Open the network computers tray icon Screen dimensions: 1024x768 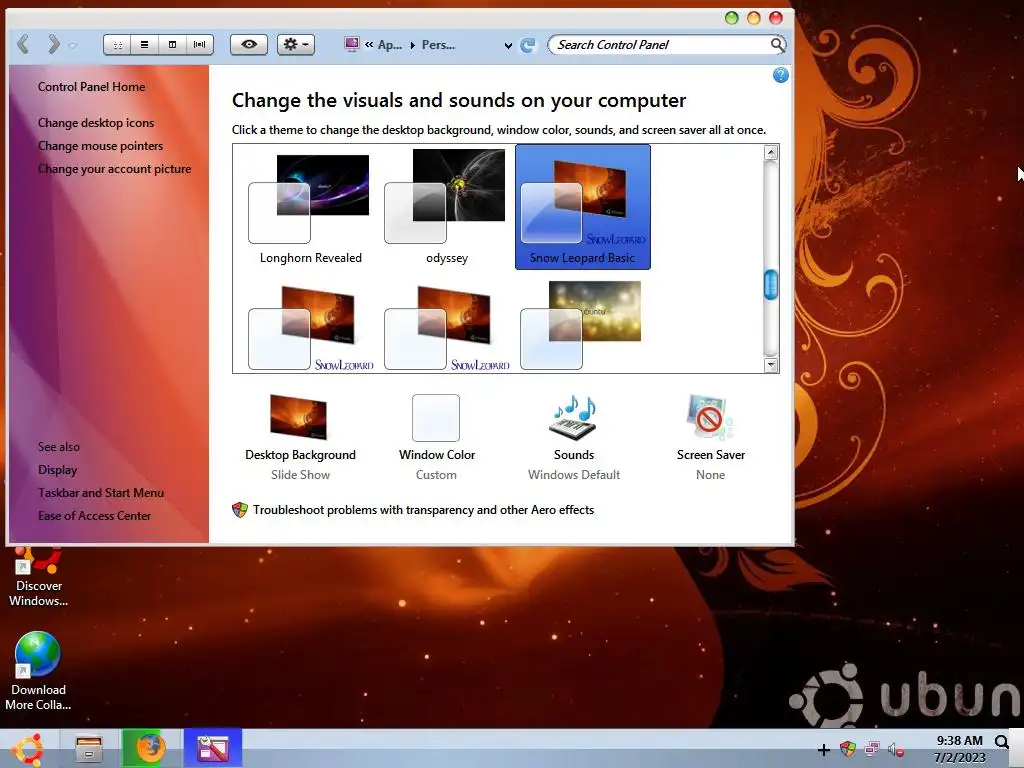pyautogui.click(x=872, y=749)
